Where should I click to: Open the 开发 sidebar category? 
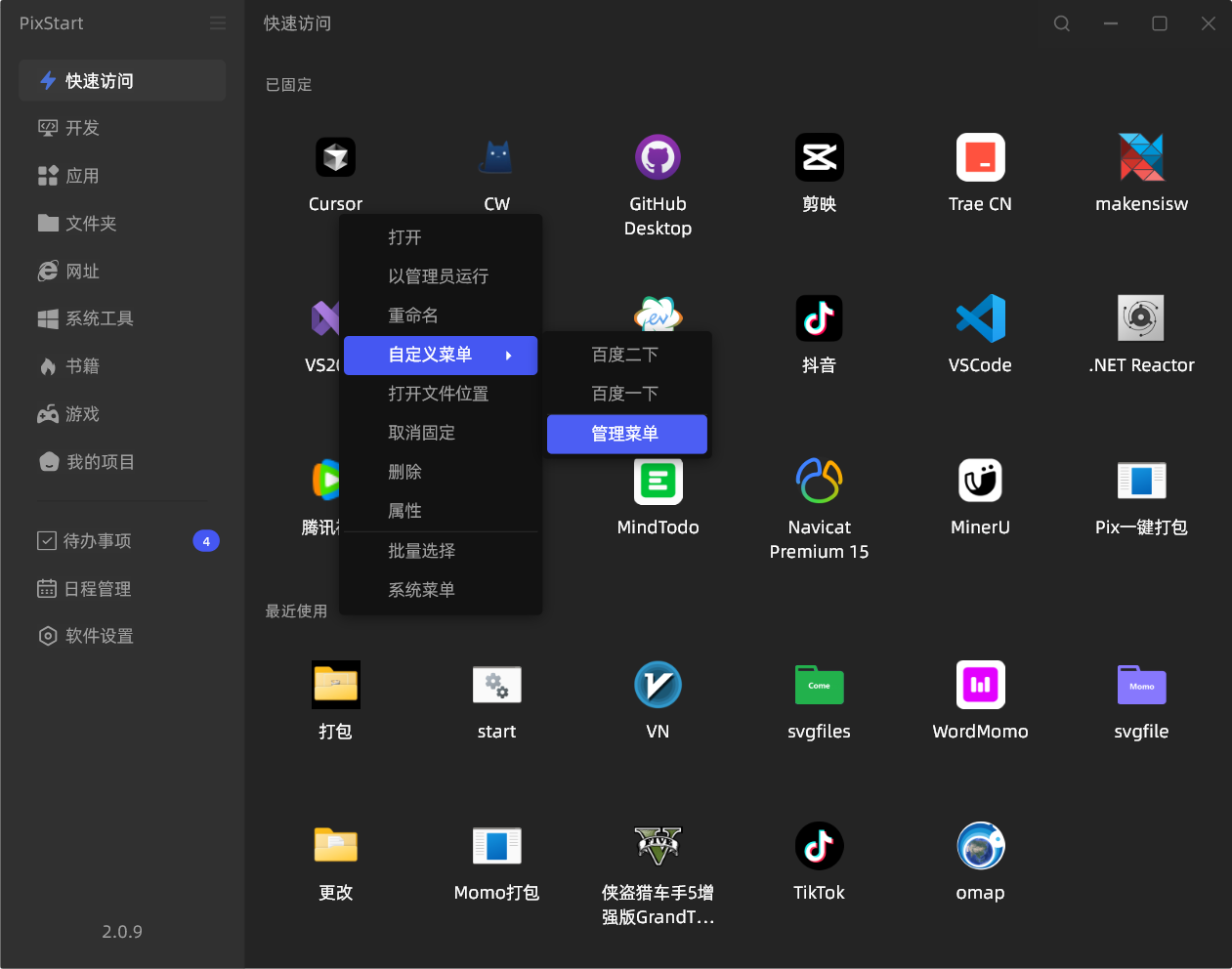[x=122, y=128]
